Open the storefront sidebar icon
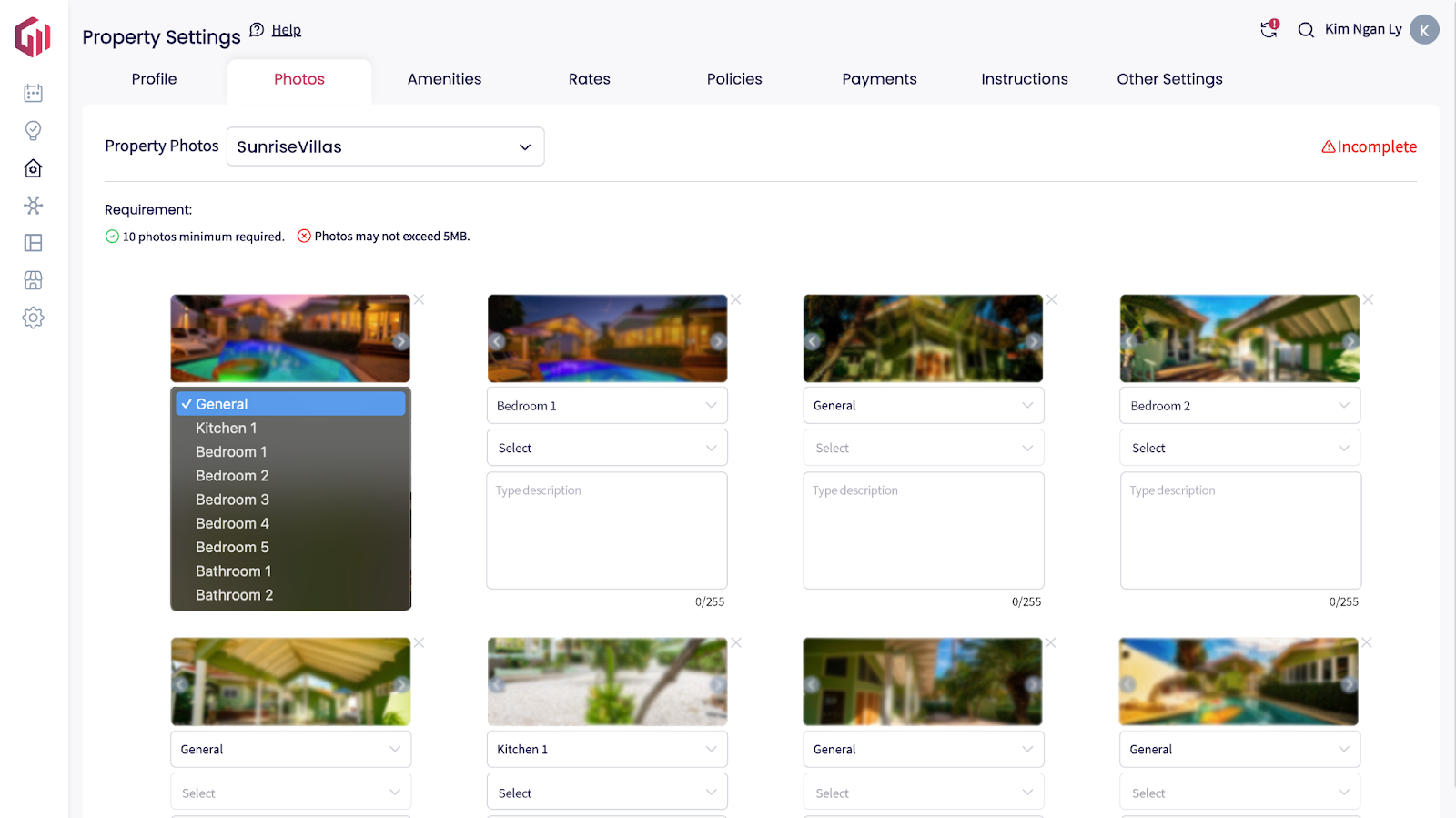Screen dimensions: 1456x818 click(34, 280)
